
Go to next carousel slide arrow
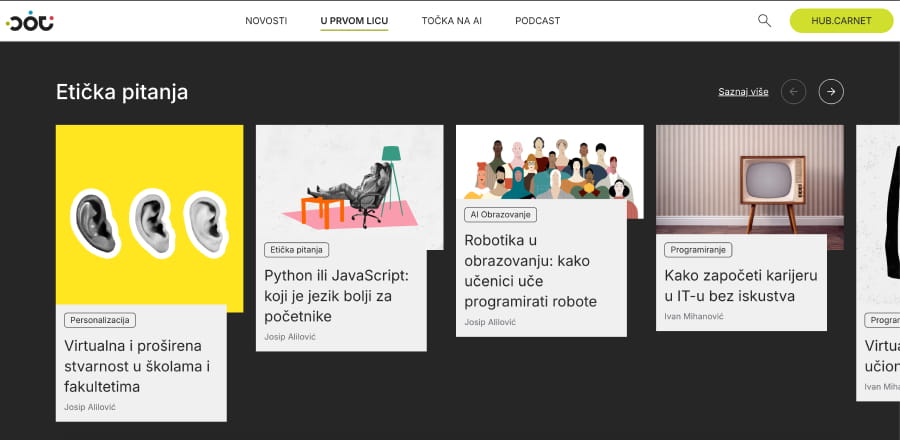831,92
